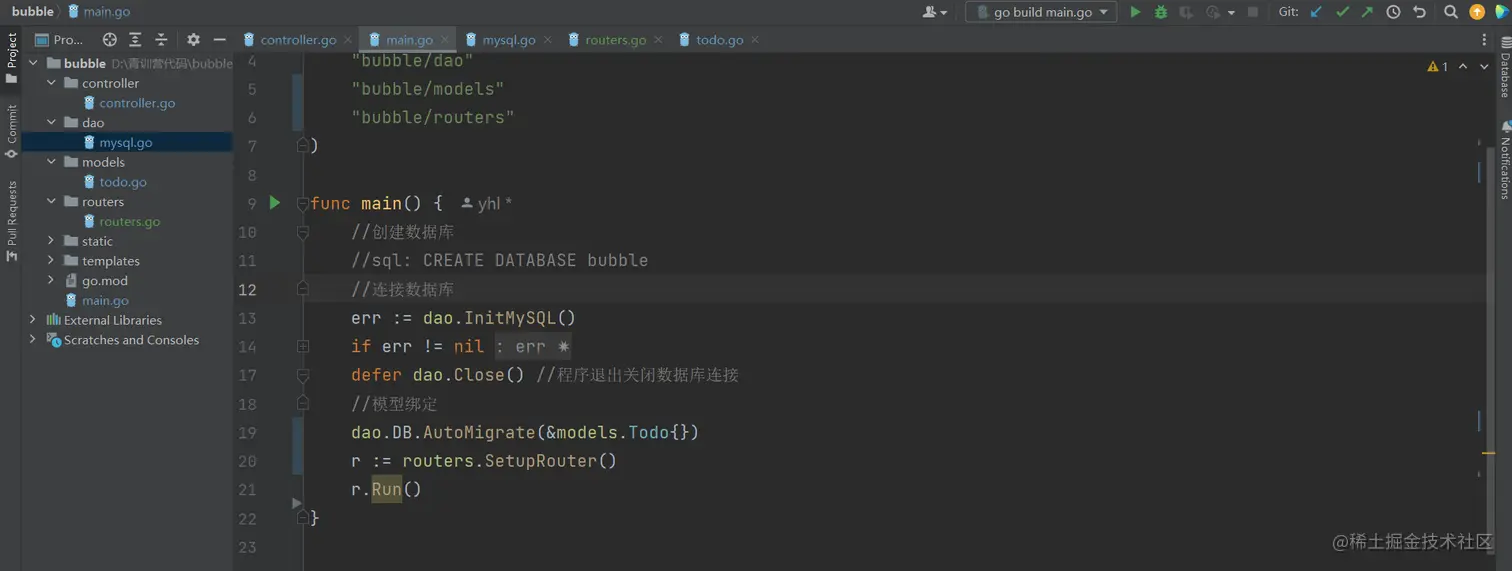The height and width of the screenshot is (571, 1512).
Task: Expand the static folder
Action: tap(51, 241)
